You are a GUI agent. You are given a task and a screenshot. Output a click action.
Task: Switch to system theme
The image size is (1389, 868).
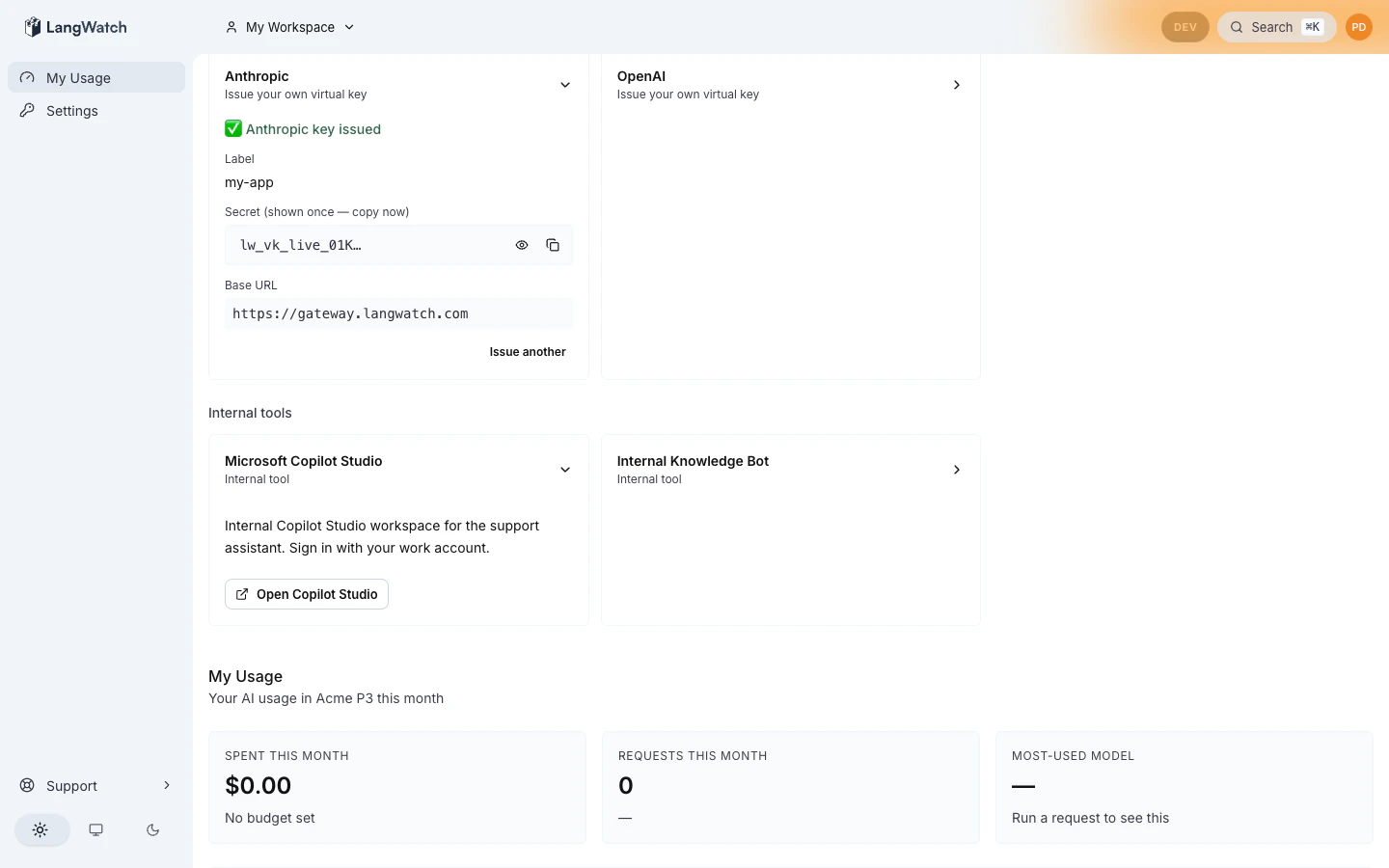[x=96, y=829]
